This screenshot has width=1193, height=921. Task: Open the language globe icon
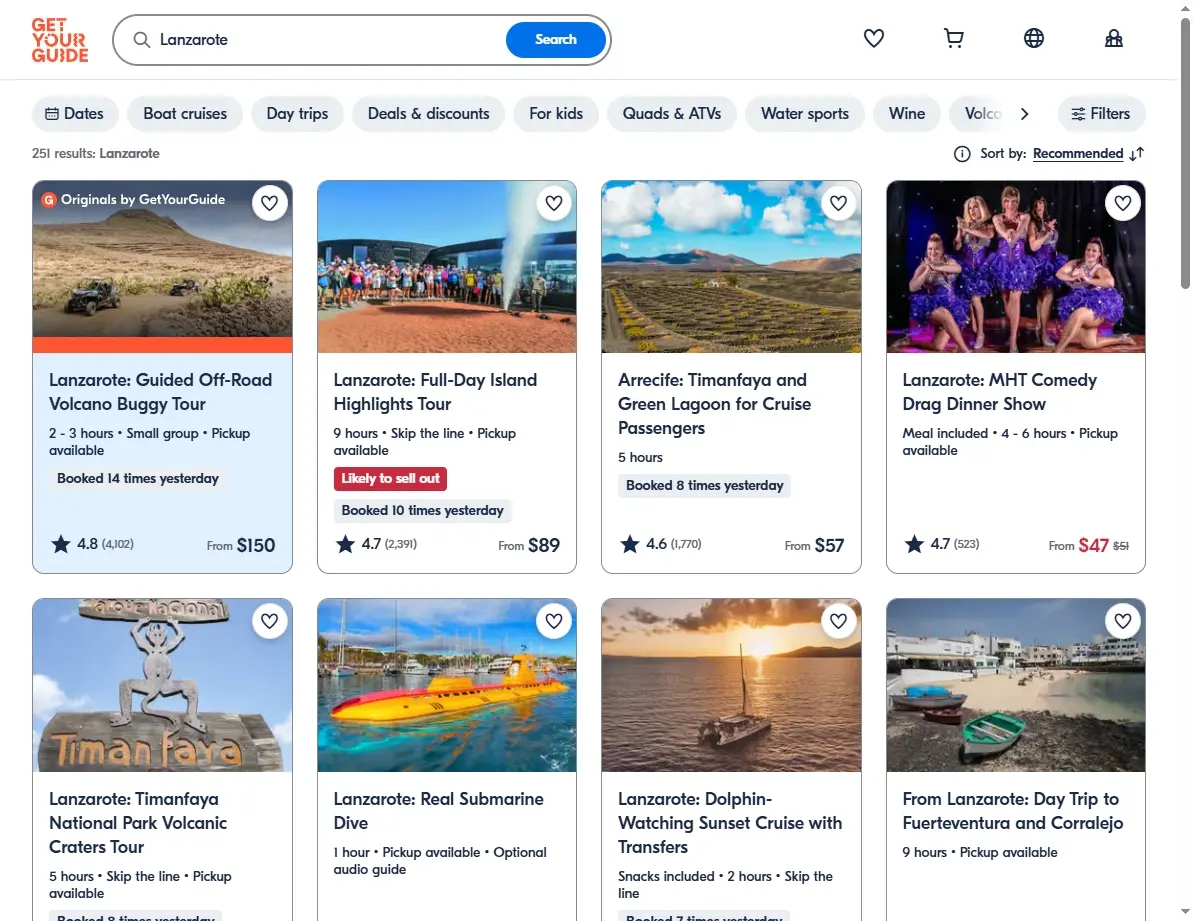click(1033, 38)
